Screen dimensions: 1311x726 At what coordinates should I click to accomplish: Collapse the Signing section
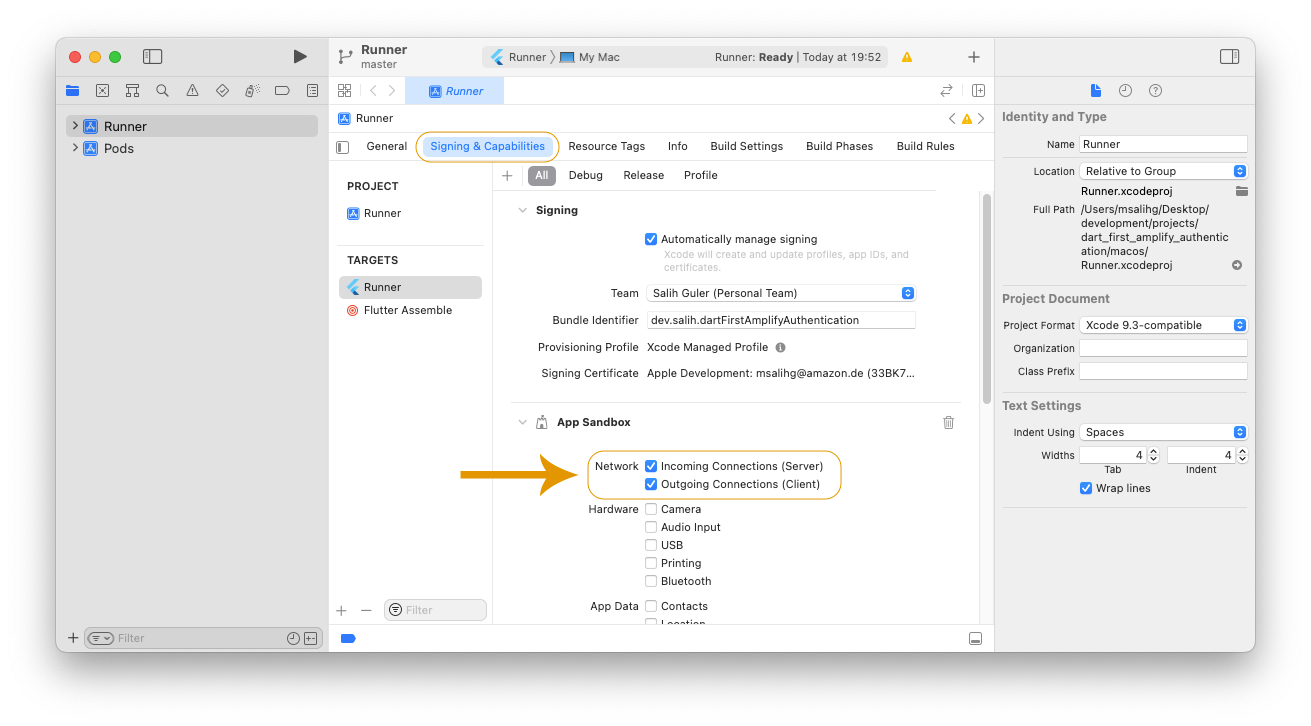(522, 210)
